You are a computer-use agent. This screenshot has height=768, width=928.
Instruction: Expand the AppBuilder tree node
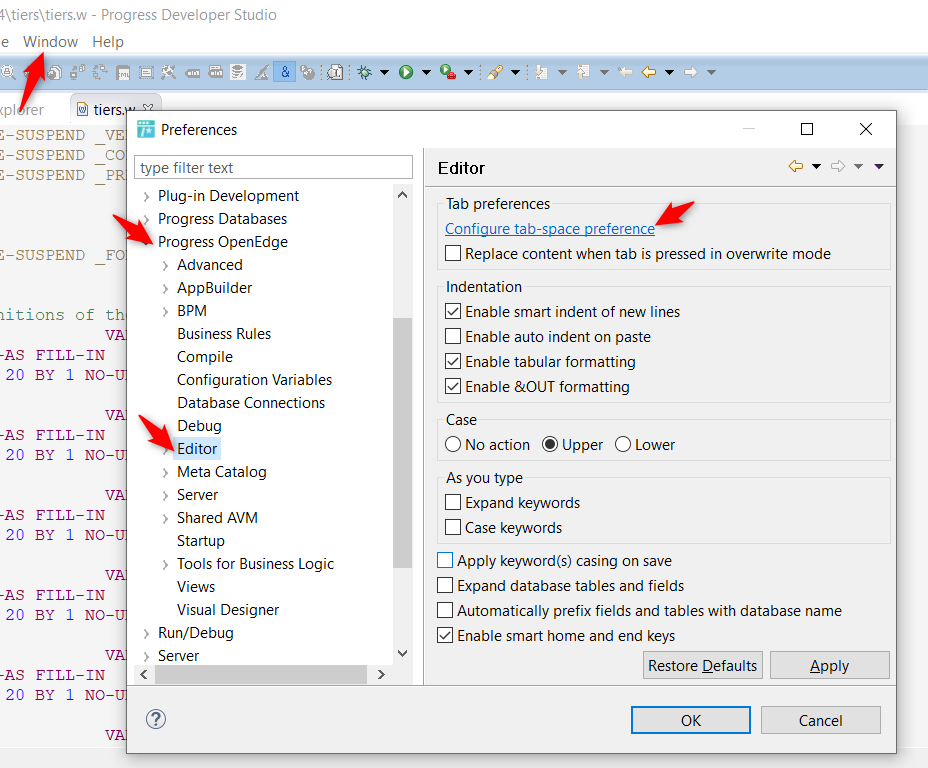166,288
